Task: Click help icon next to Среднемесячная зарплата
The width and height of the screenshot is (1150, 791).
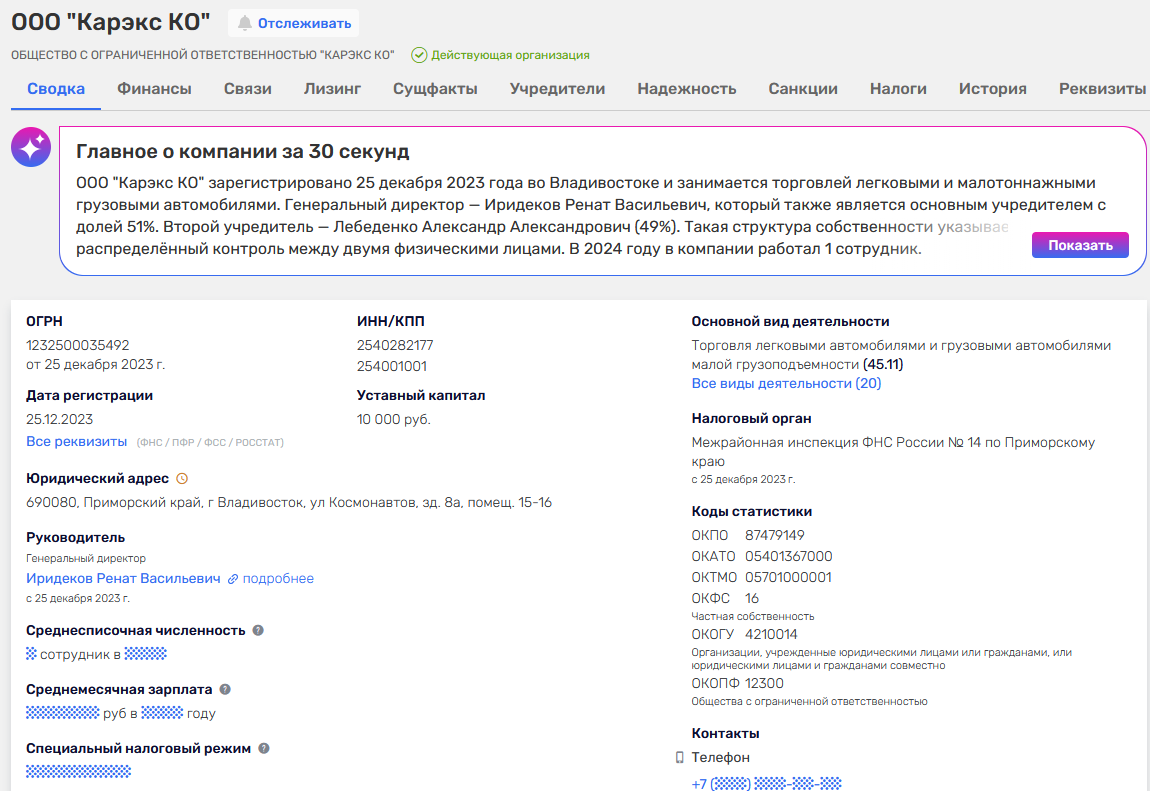Action: coord(225,689)
